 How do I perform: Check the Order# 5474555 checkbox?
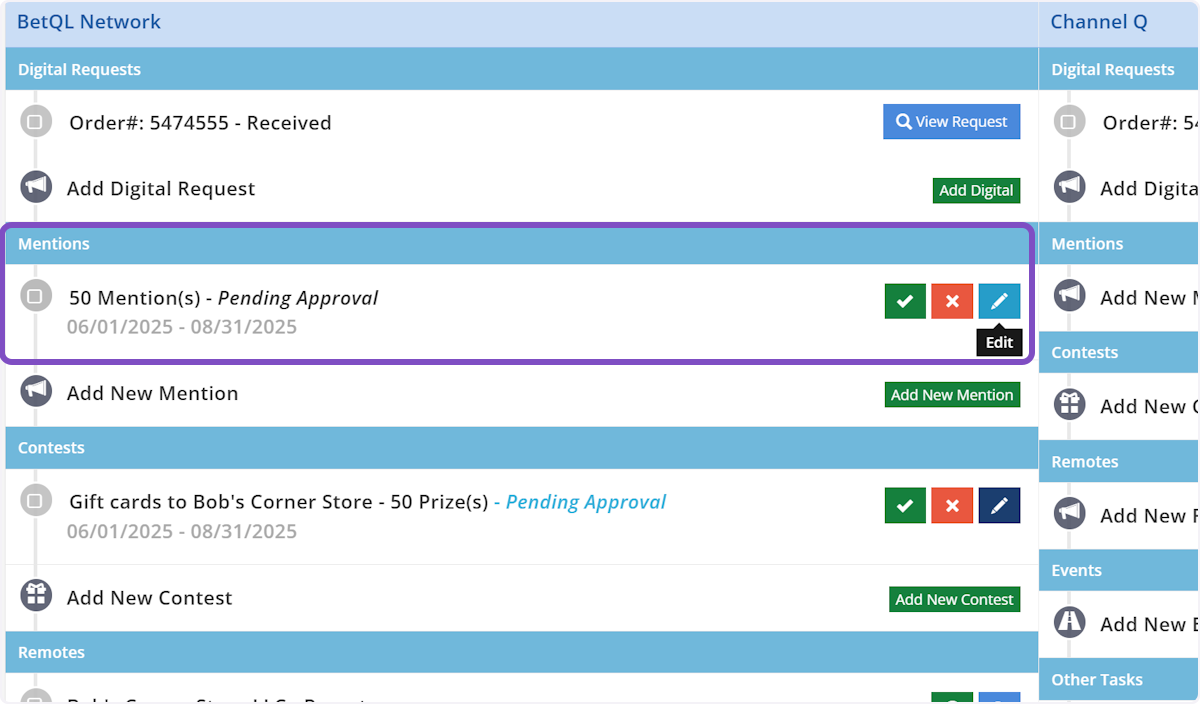click(35, 123)
